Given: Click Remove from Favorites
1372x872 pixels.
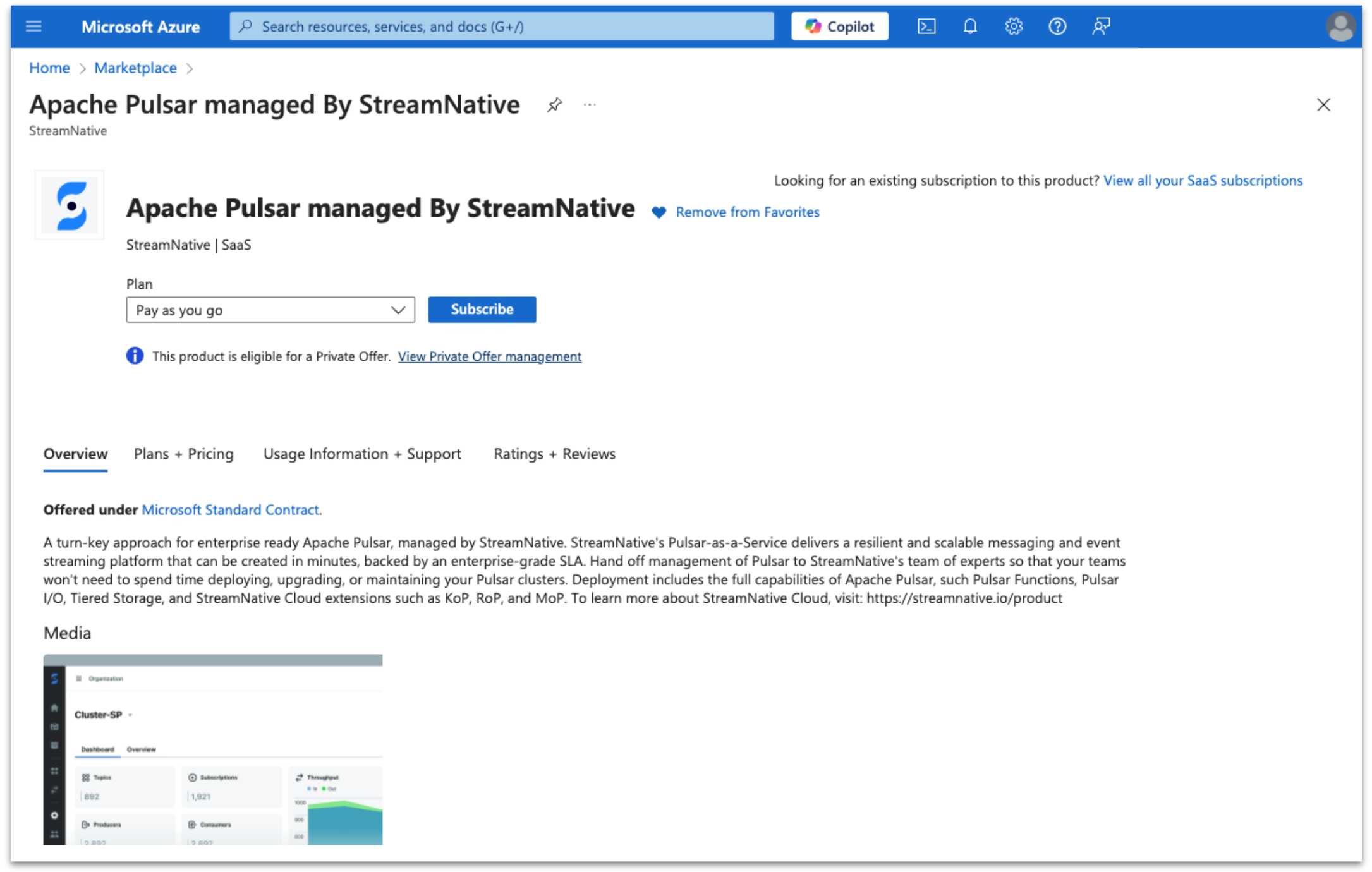Looking at the screenshot, I should (747, 212).
